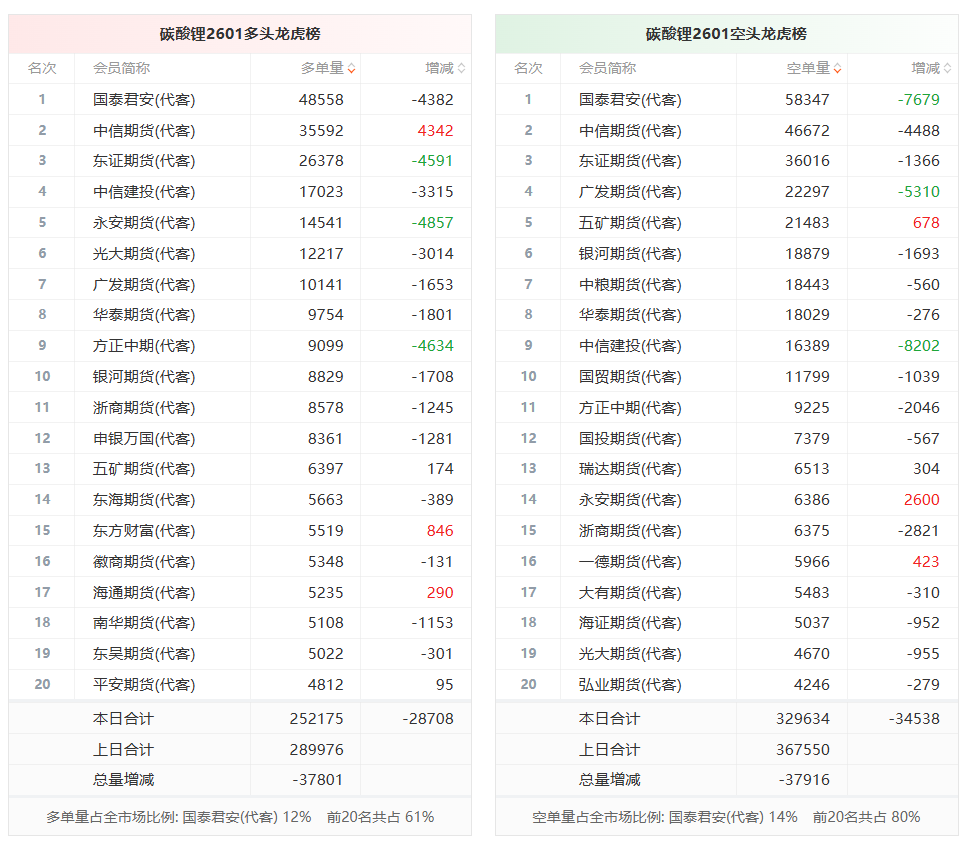Viewport: 973px width, 846px height.
Task: Select 南华期货(代客) row
Action: 240,623
